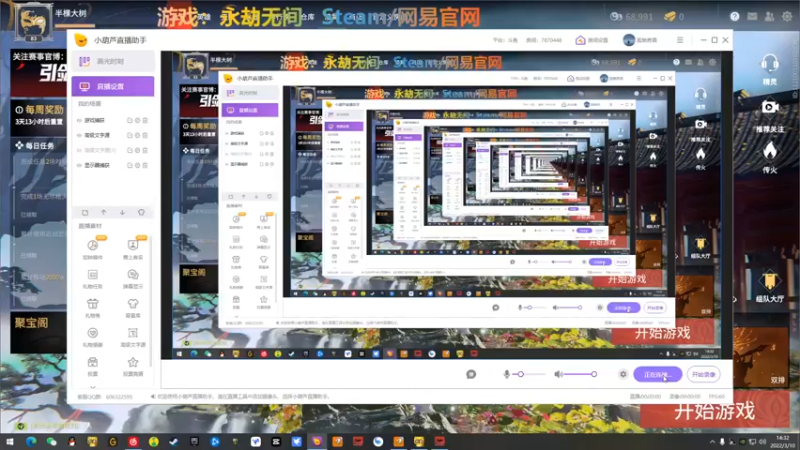Click the materials panel scrollbar
800x450 pixels.
(151, 301)
